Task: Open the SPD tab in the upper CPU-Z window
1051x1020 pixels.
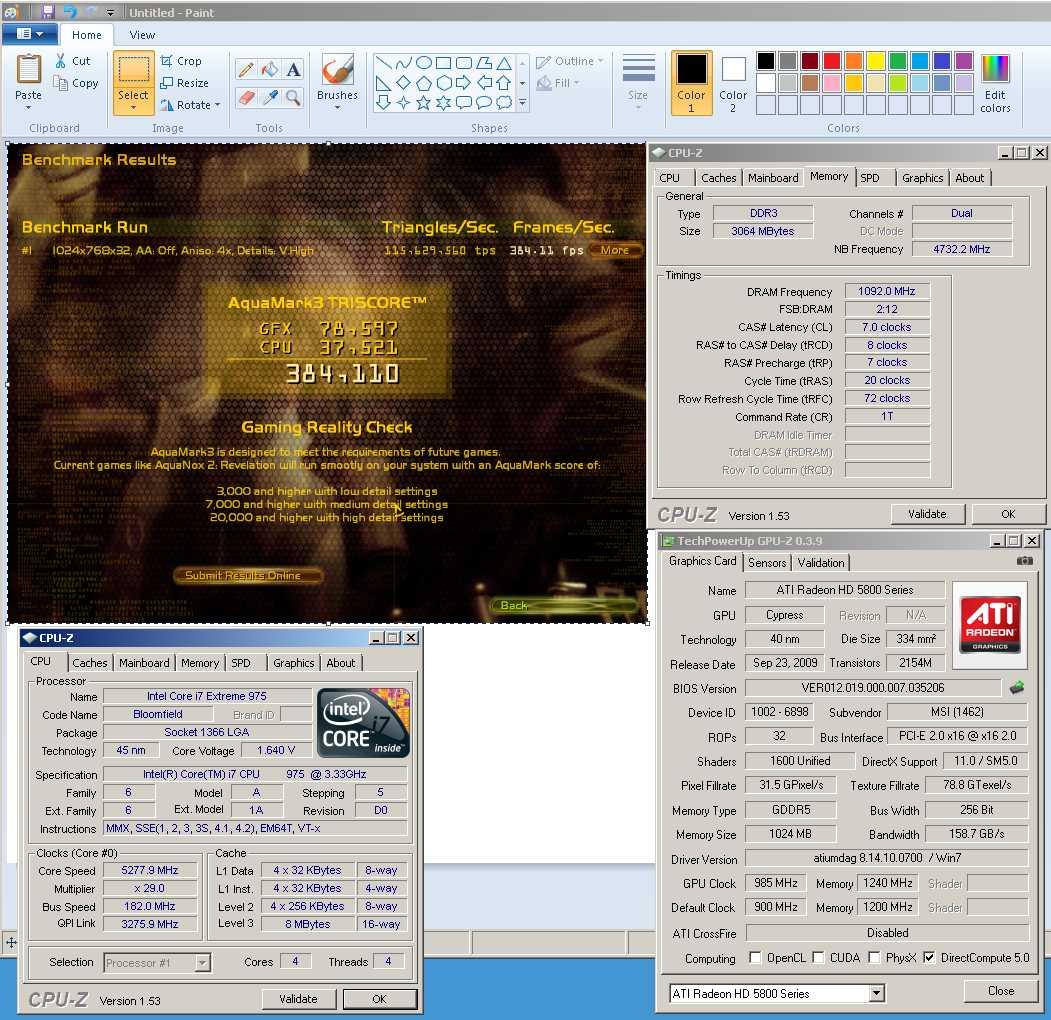Action: [x=870, y=178]
